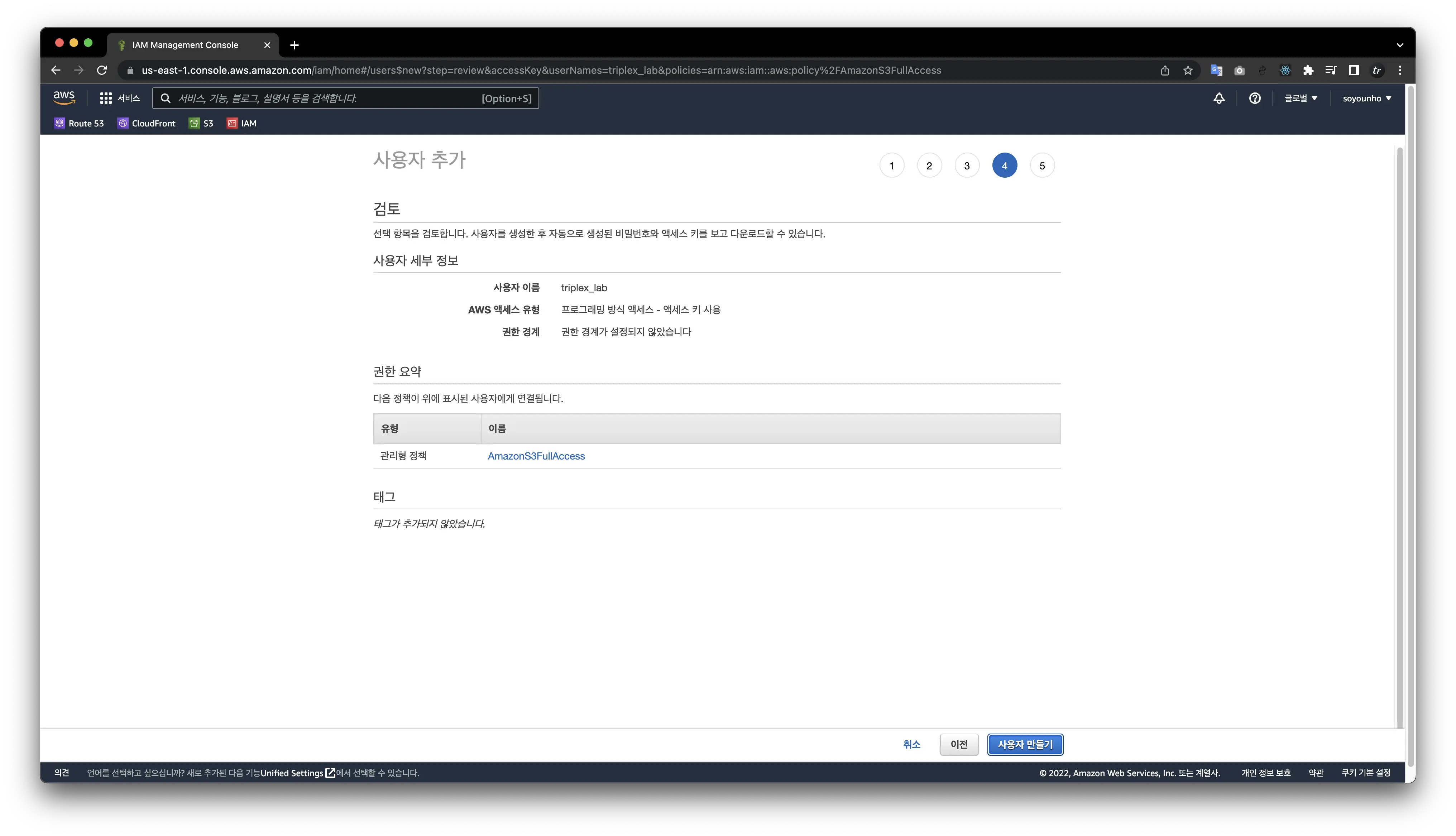Open CloudFront service shortcut

tap(147, 124)
